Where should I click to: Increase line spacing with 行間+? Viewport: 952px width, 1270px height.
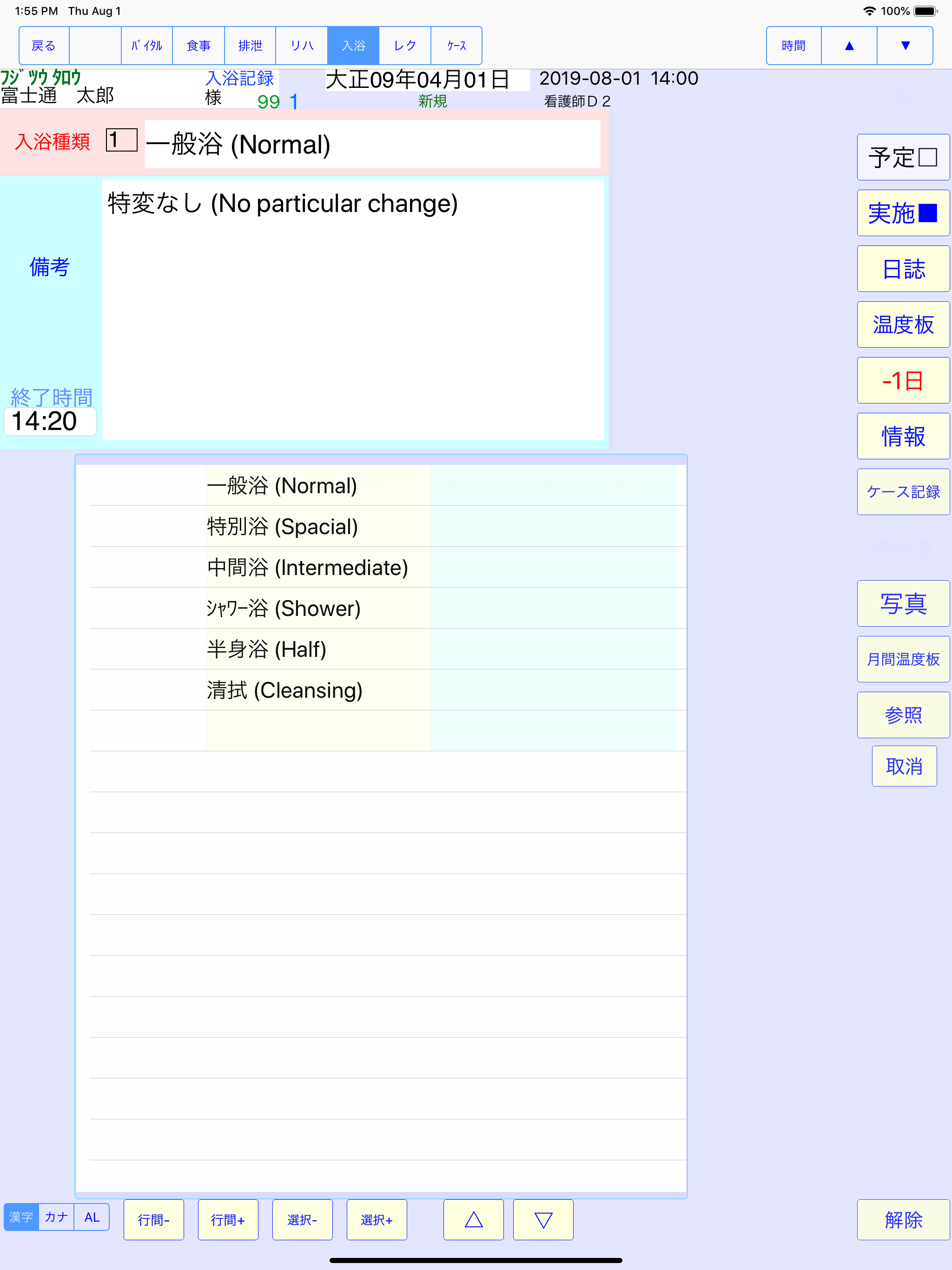pyautogui.click(x=228, y=1219)
